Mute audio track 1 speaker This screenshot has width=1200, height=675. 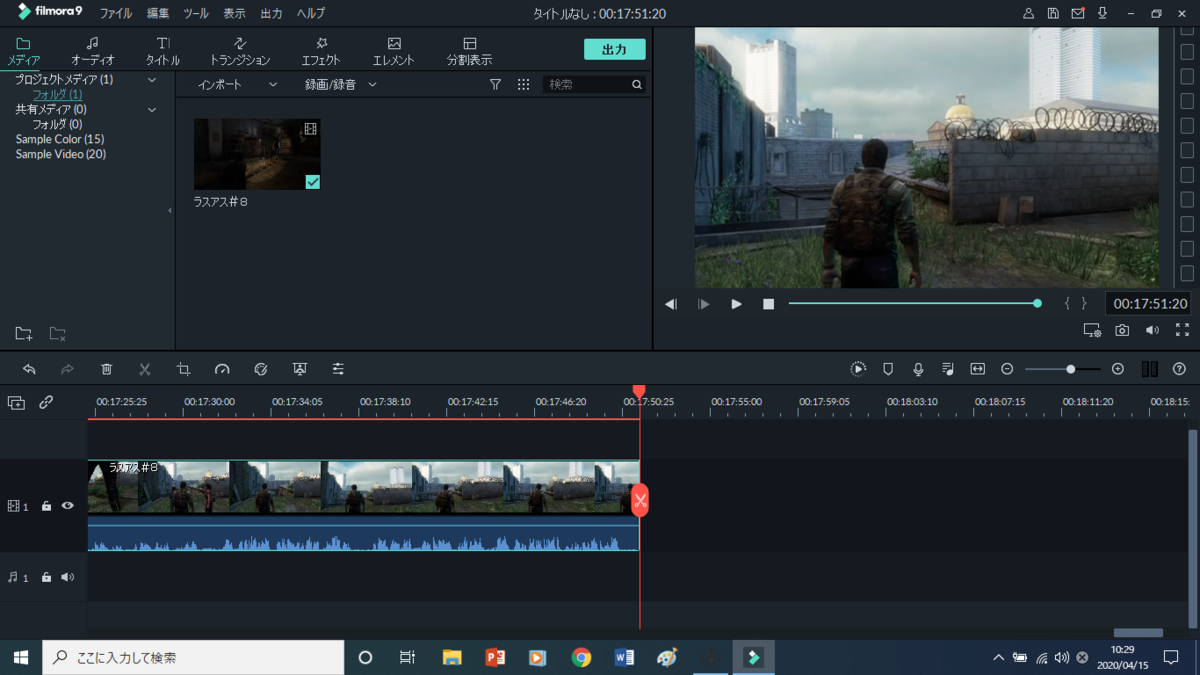click(x=67, y=577)
